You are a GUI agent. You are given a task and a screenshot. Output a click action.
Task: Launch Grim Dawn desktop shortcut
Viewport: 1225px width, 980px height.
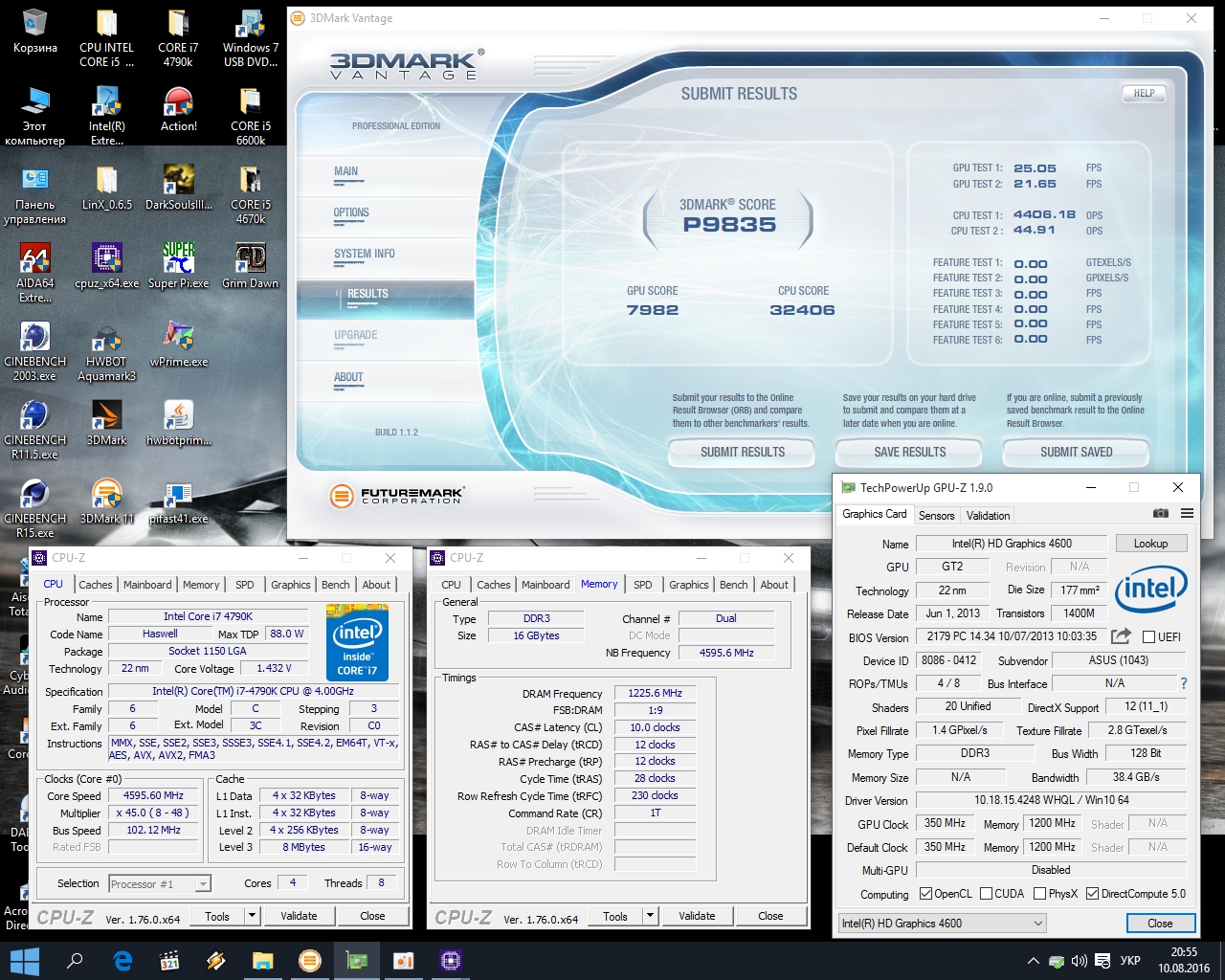click(x=250, y=267)
